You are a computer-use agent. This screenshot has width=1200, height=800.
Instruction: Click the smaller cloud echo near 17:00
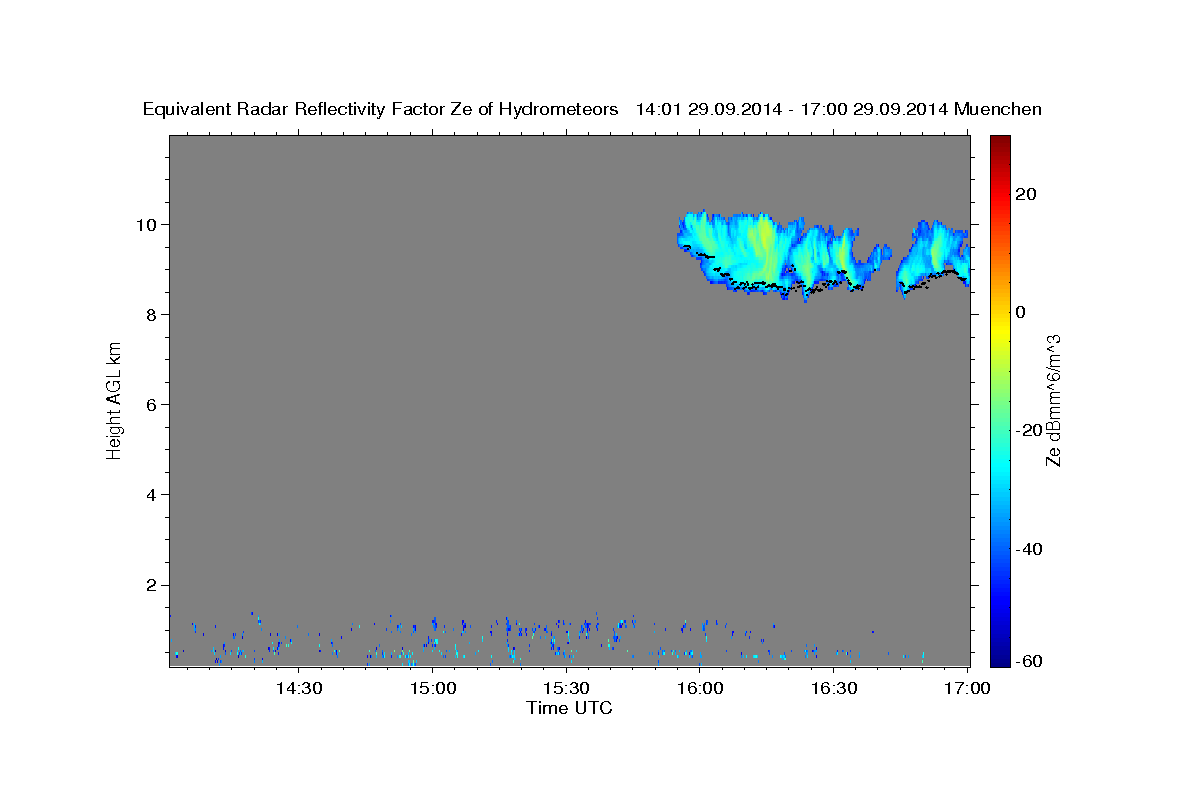click(932, 259)
